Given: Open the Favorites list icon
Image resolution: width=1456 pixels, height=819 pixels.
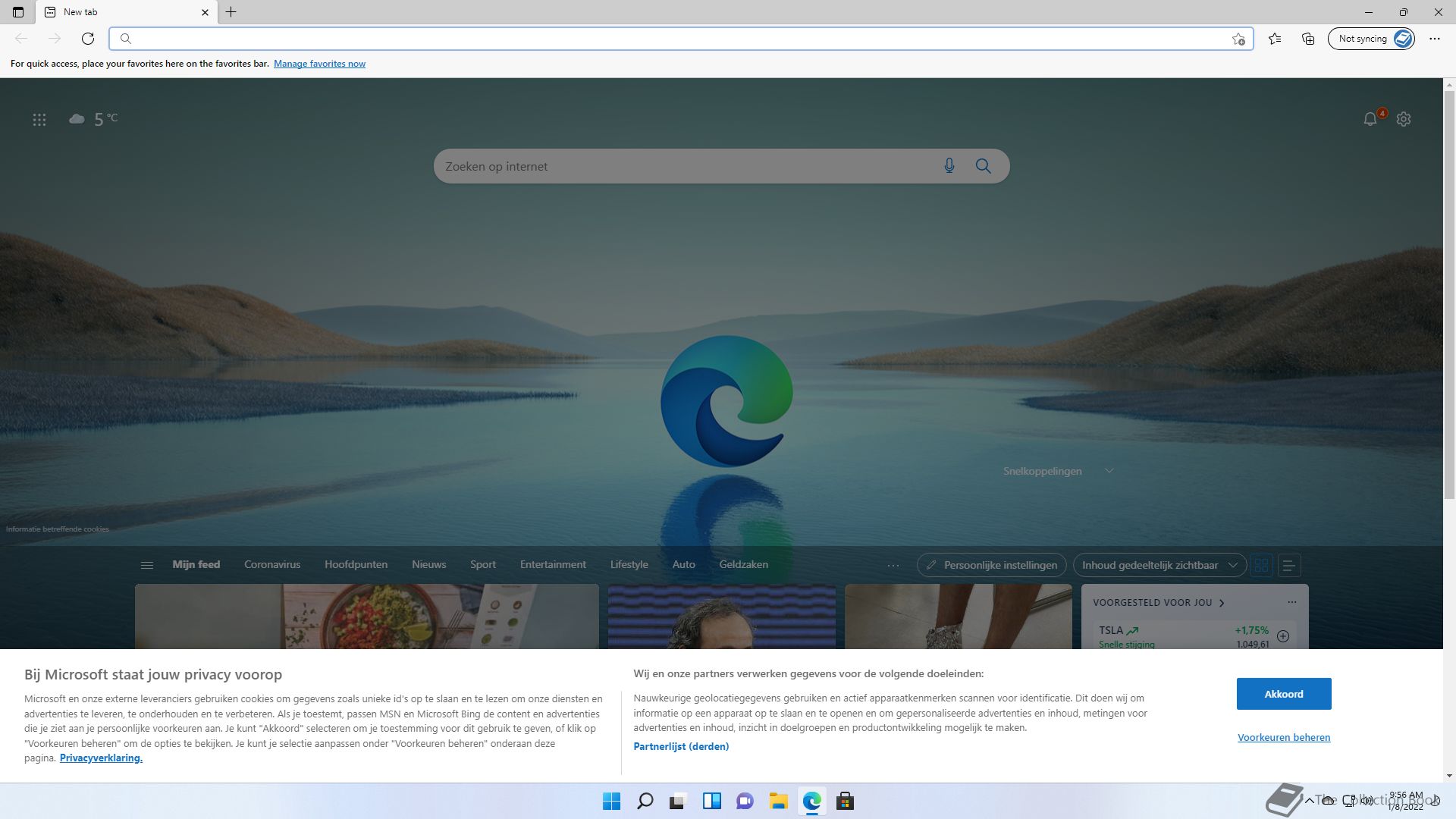Looking at the screenshot, I should click(x=1275, y=39).
